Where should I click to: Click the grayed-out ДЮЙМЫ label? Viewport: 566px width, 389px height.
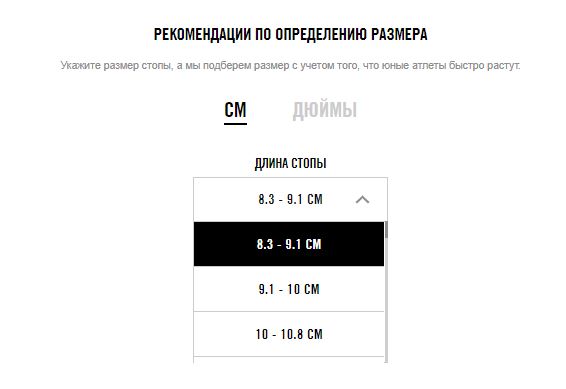point(325,110)
